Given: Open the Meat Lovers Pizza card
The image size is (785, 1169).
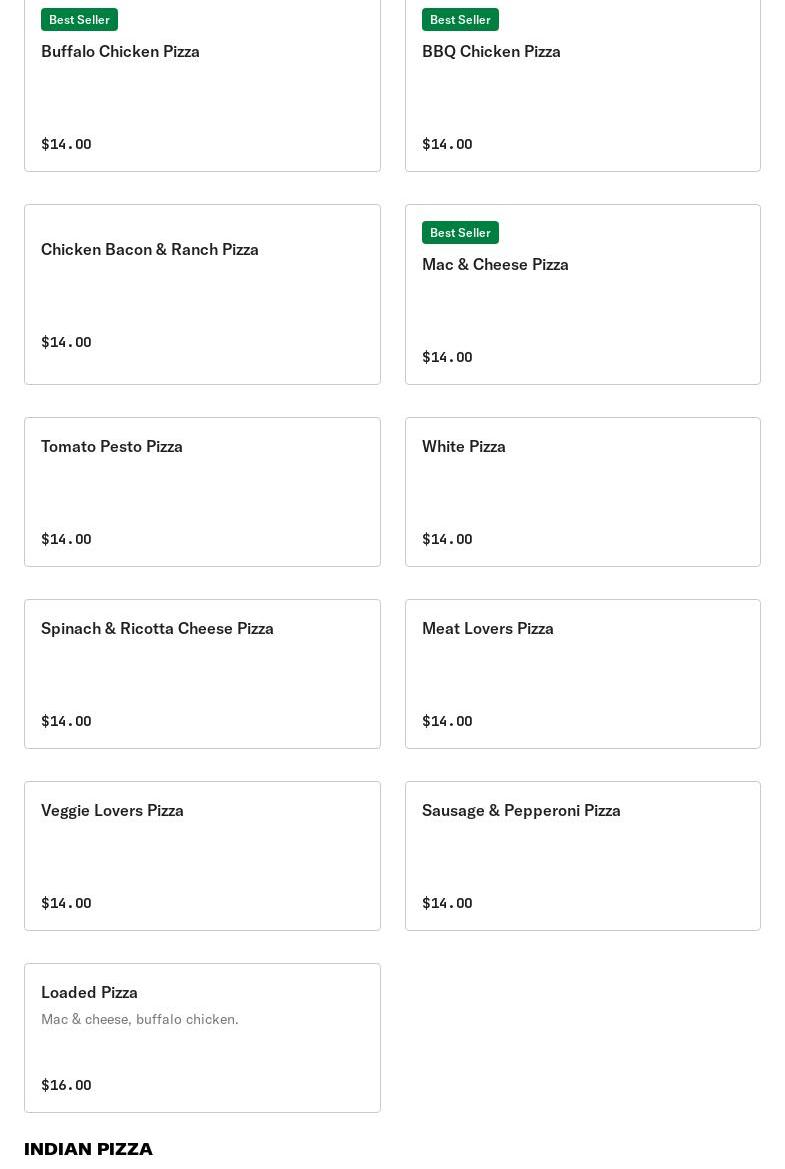Looking at the screenshot, I should [488, 629].
